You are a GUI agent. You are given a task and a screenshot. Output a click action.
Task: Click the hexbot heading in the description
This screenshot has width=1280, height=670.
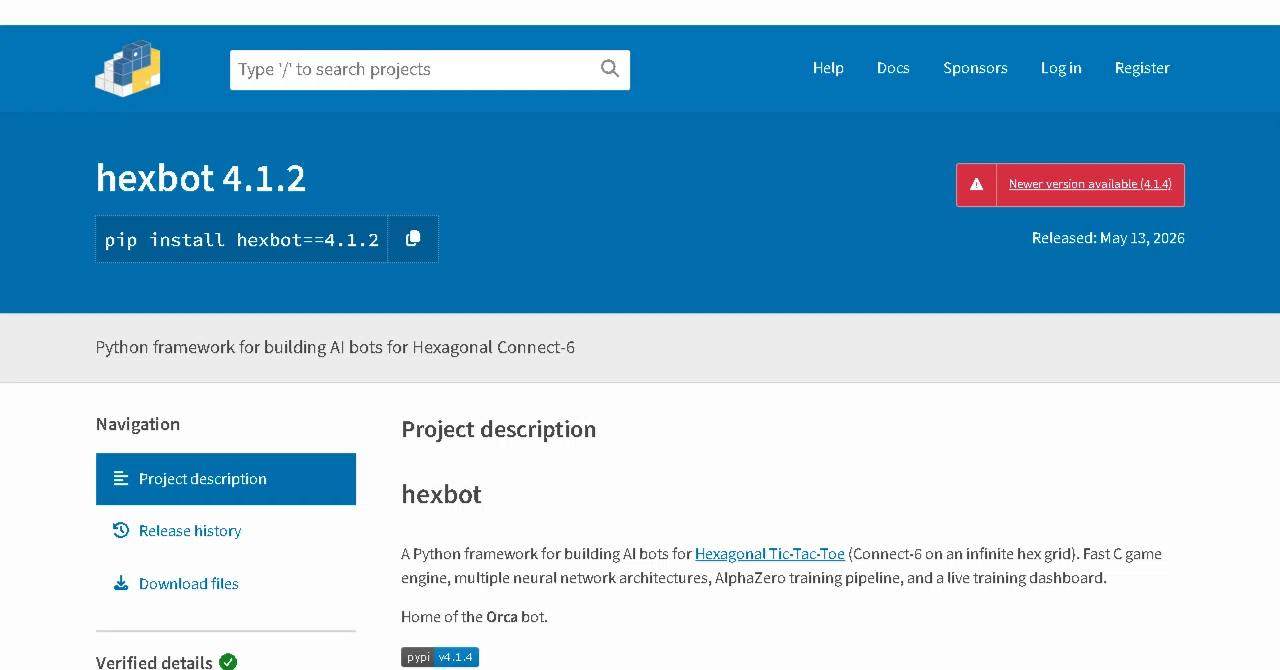pyautogui.click(x=441, y=494)
